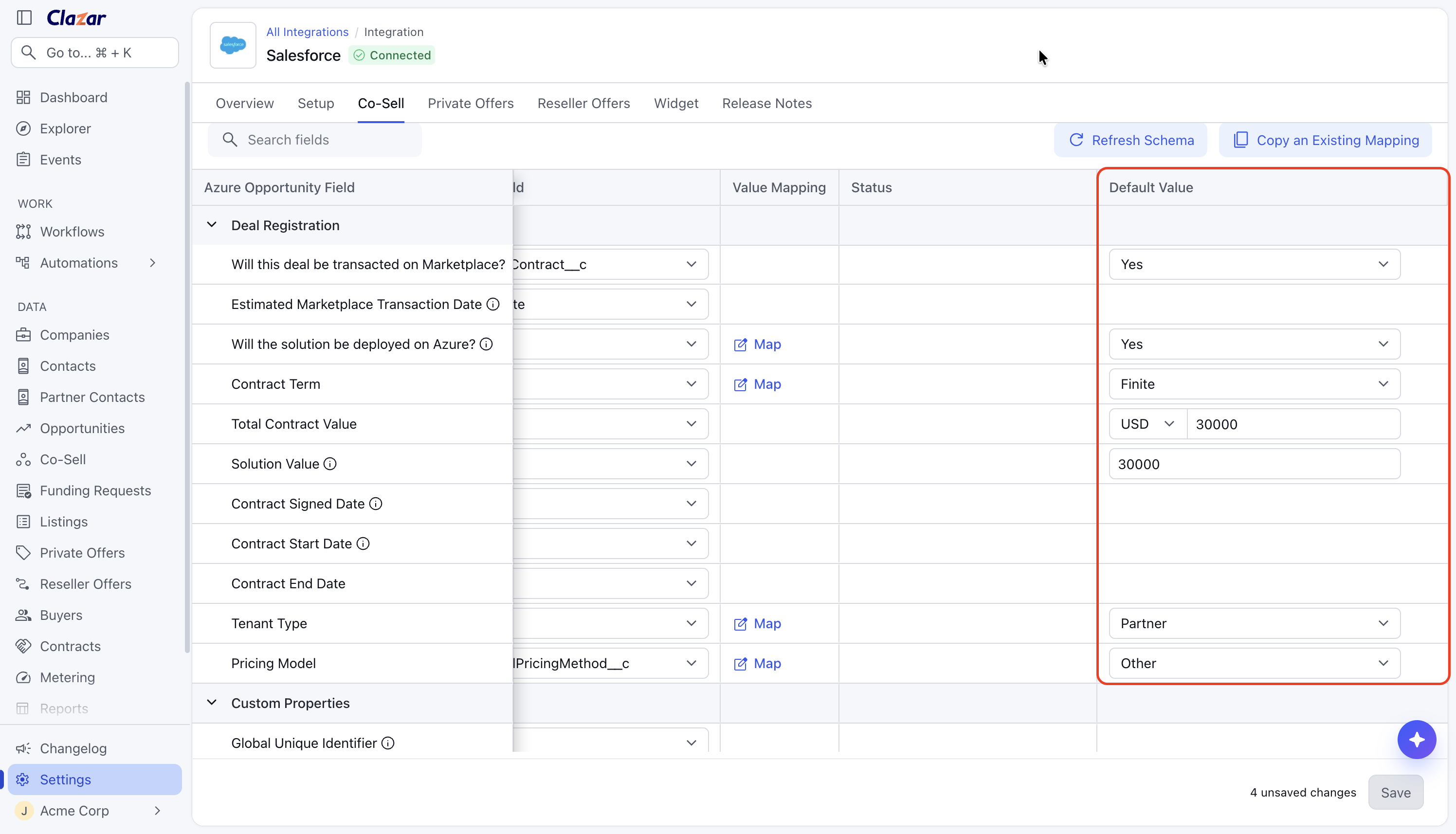Open Partner Contacts page
1456x834 pixels.
click(91, 398)
